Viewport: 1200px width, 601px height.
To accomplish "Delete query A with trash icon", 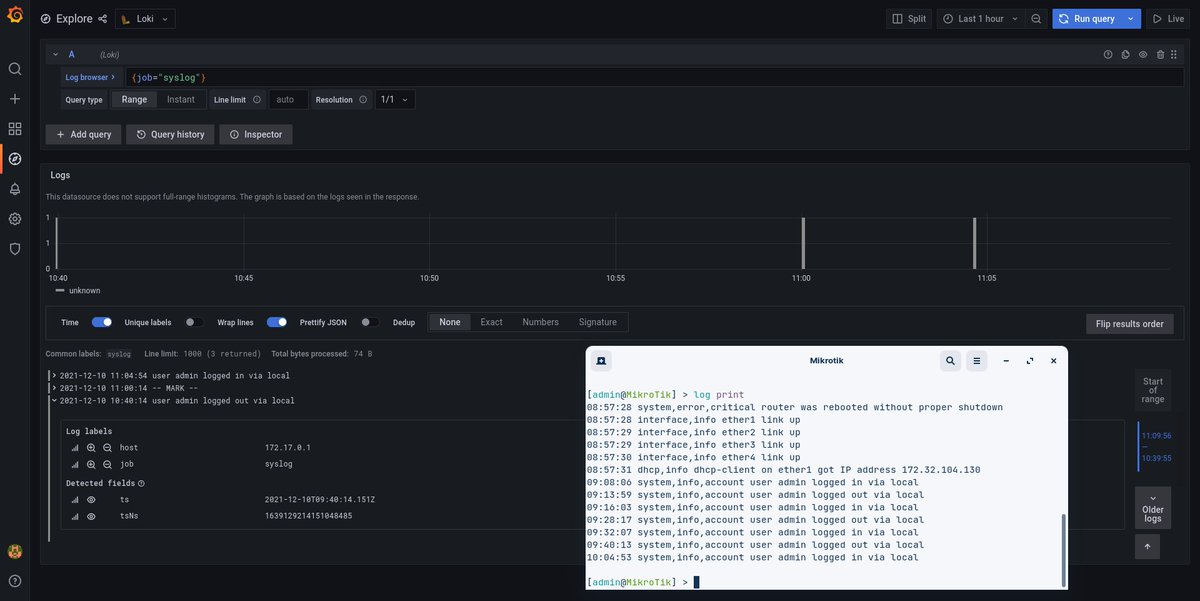I will tap(1160, 54).
